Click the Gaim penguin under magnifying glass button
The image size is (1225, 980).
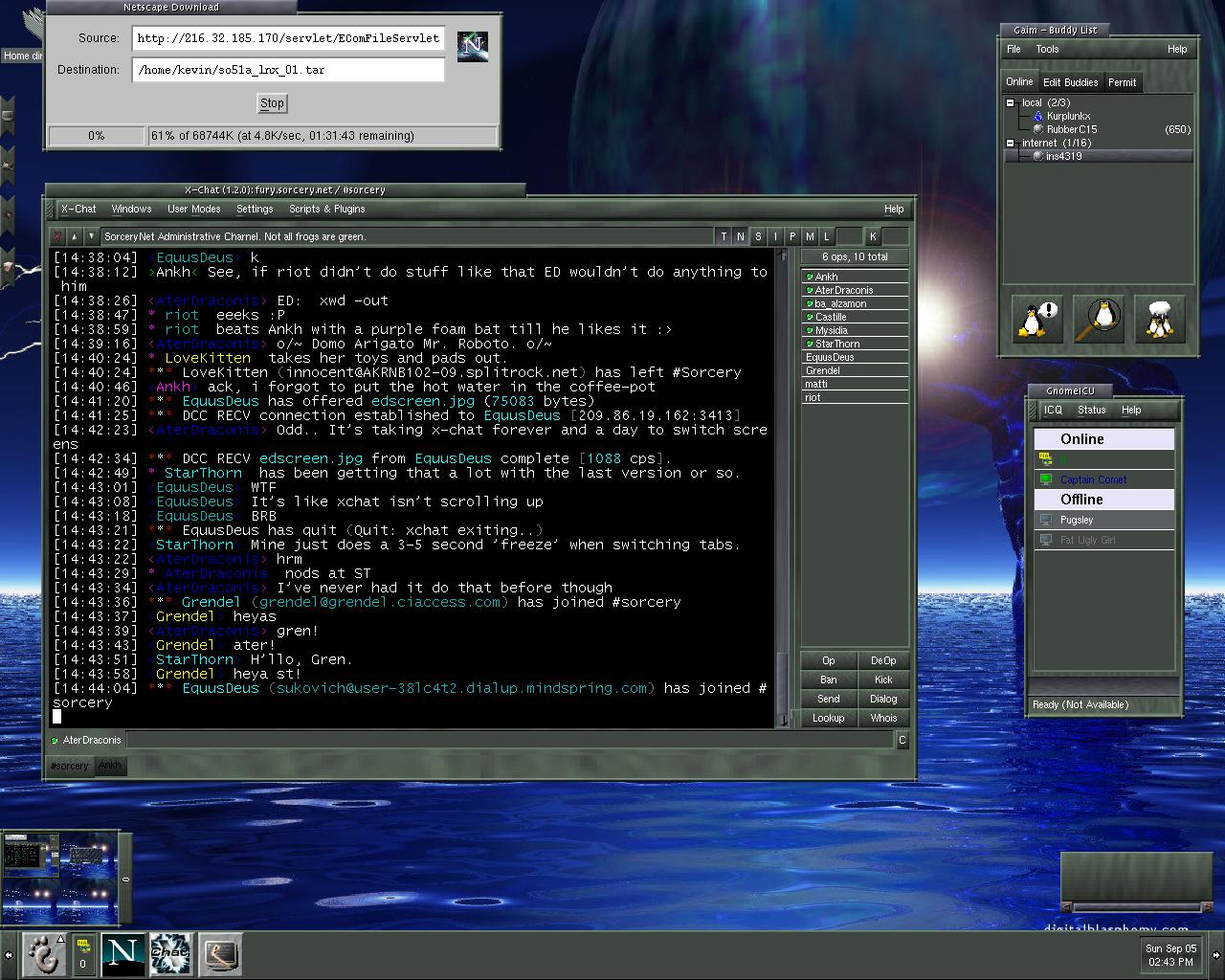click(x=1099, y=319)
